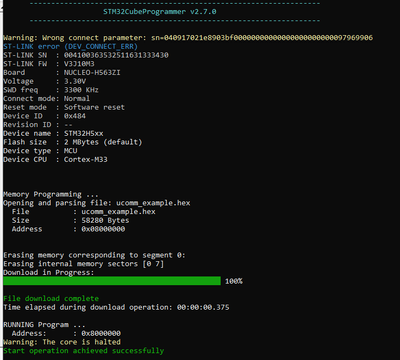This screenshot has height=360, width=400.
Task: Click the 100% progress label
Action: tap(234, 281)
